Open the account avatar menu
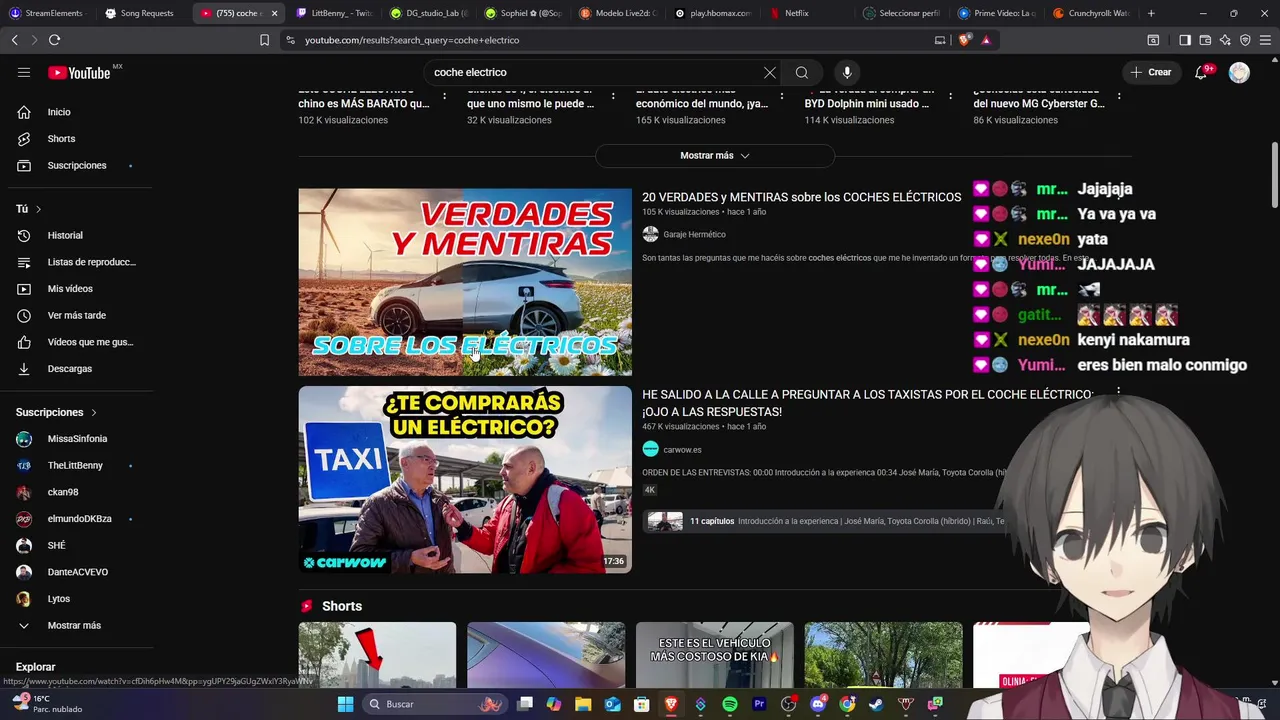Viewport: 1280px width, 720px height. click(x=1239, y=72)
